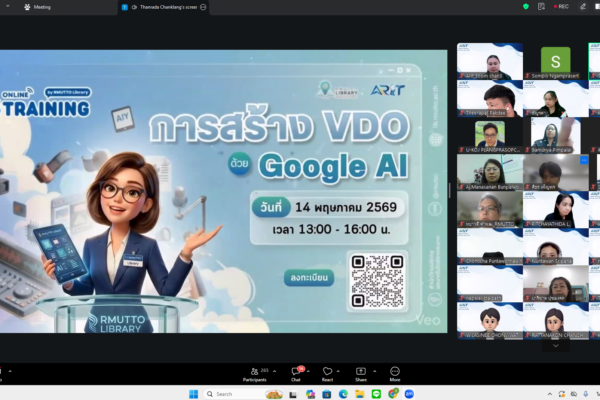Open Microsoft Edge from taskbar
600x400 pixels.
(x=343, y=394)
